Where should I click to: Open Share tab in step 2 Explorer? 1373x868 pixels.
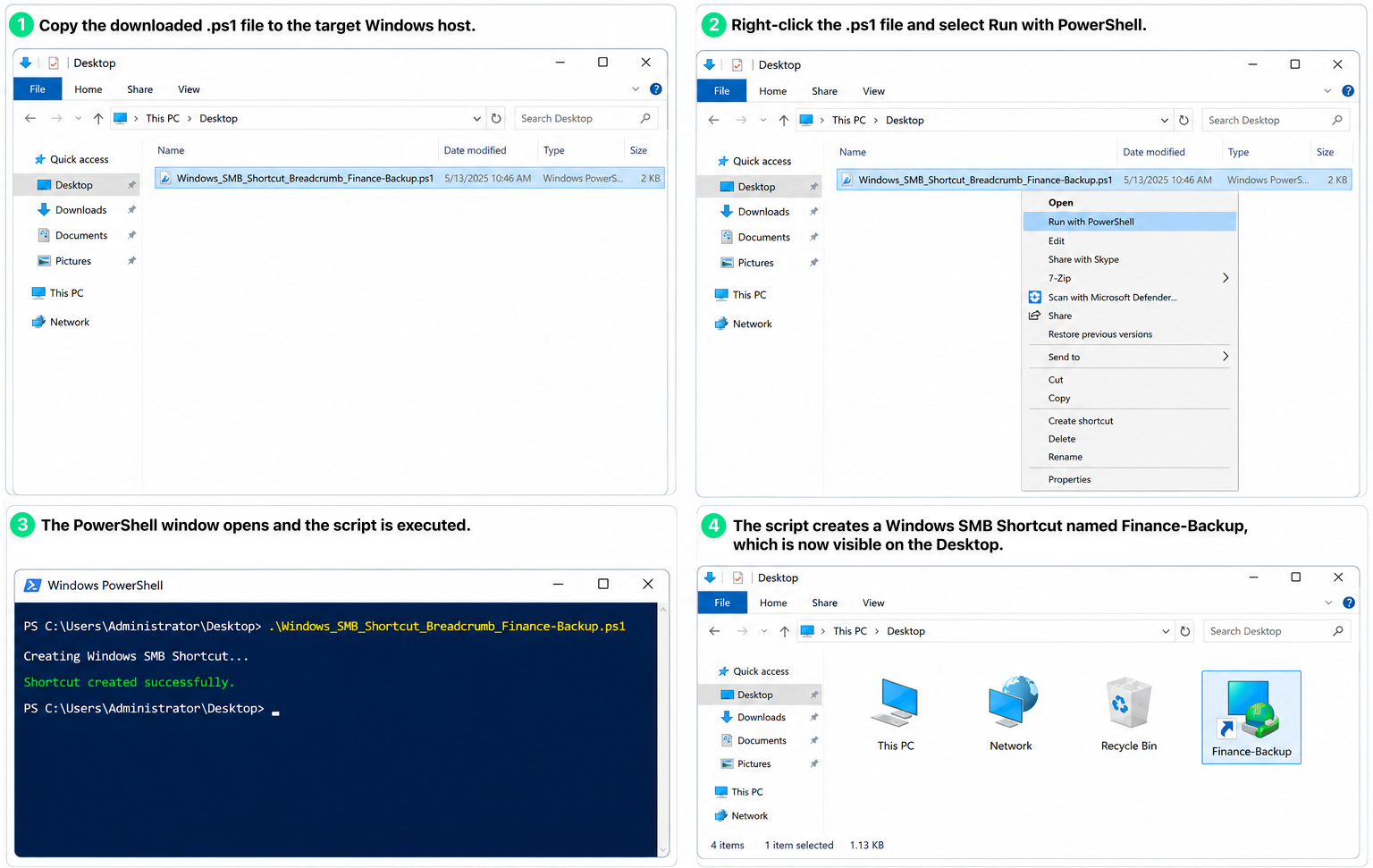pyautogui.click(x=824, y=91)
